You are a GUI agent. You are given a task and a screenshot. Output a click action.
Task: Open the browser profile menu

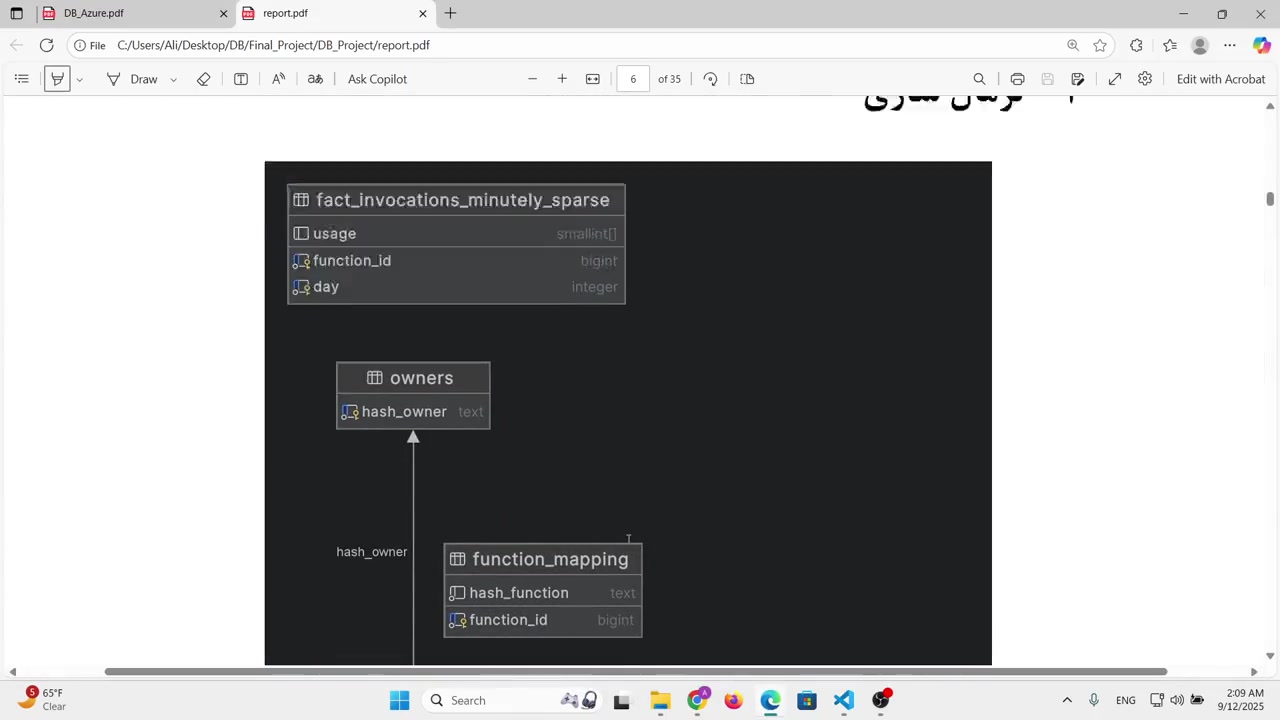[1200, 45]
